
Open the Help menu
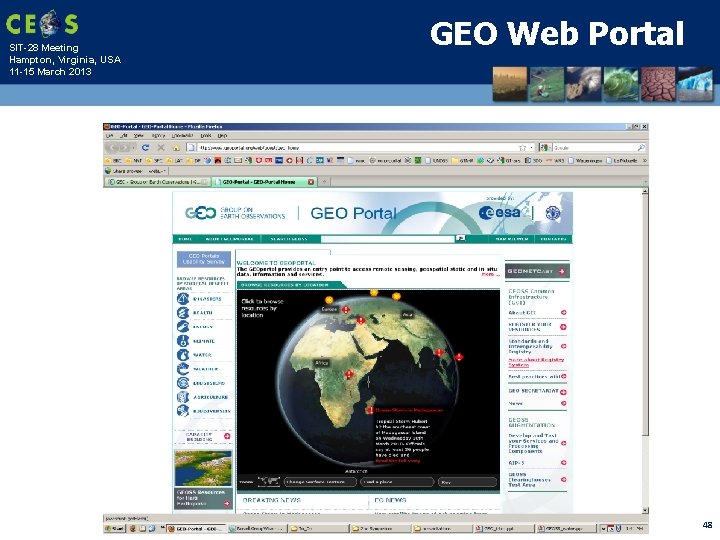[x=222, y=136]
